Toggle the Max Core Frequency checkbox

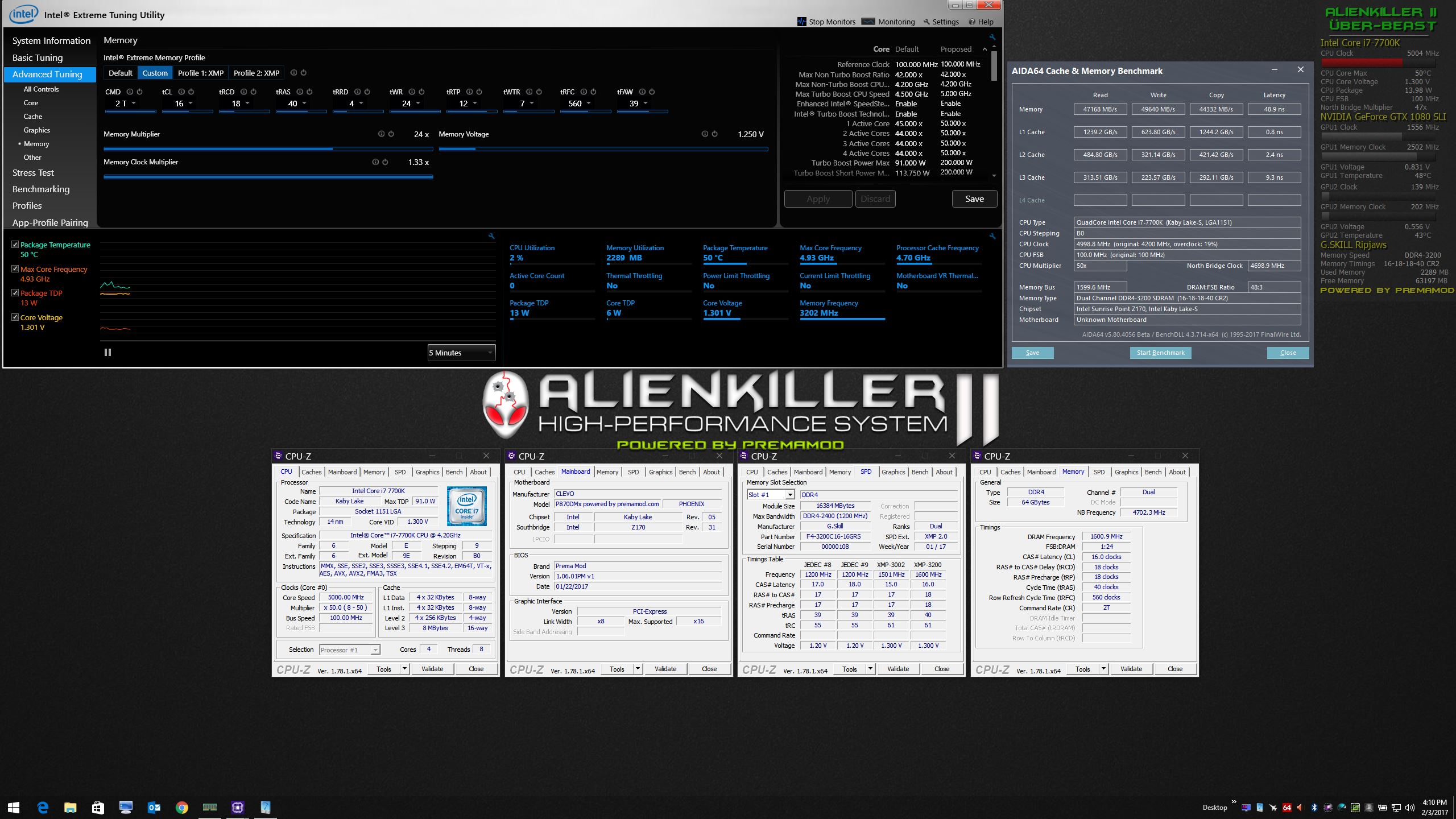pos(15,269)
